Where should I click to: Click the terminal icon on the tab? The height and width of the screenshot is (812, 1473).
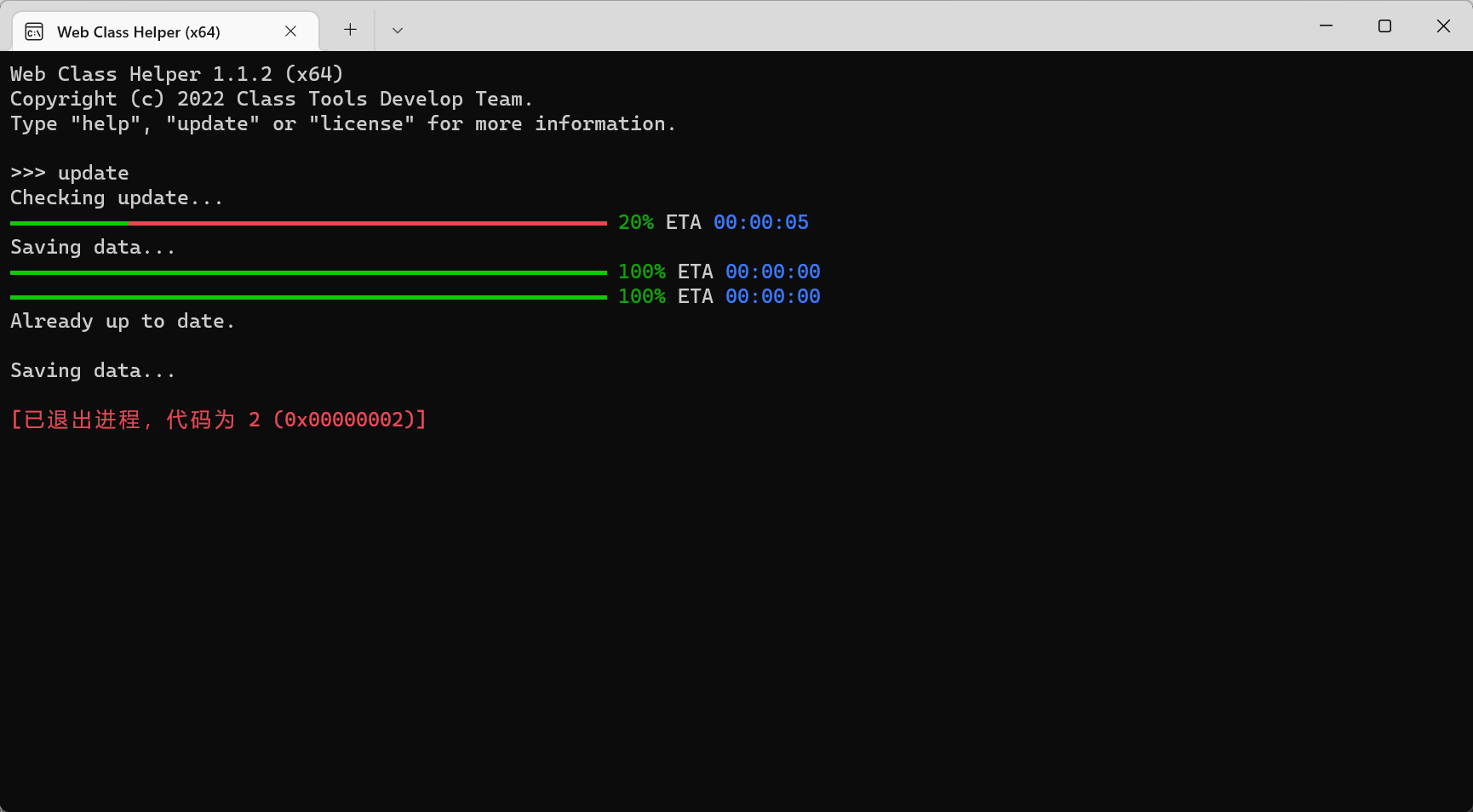point(34,32)
